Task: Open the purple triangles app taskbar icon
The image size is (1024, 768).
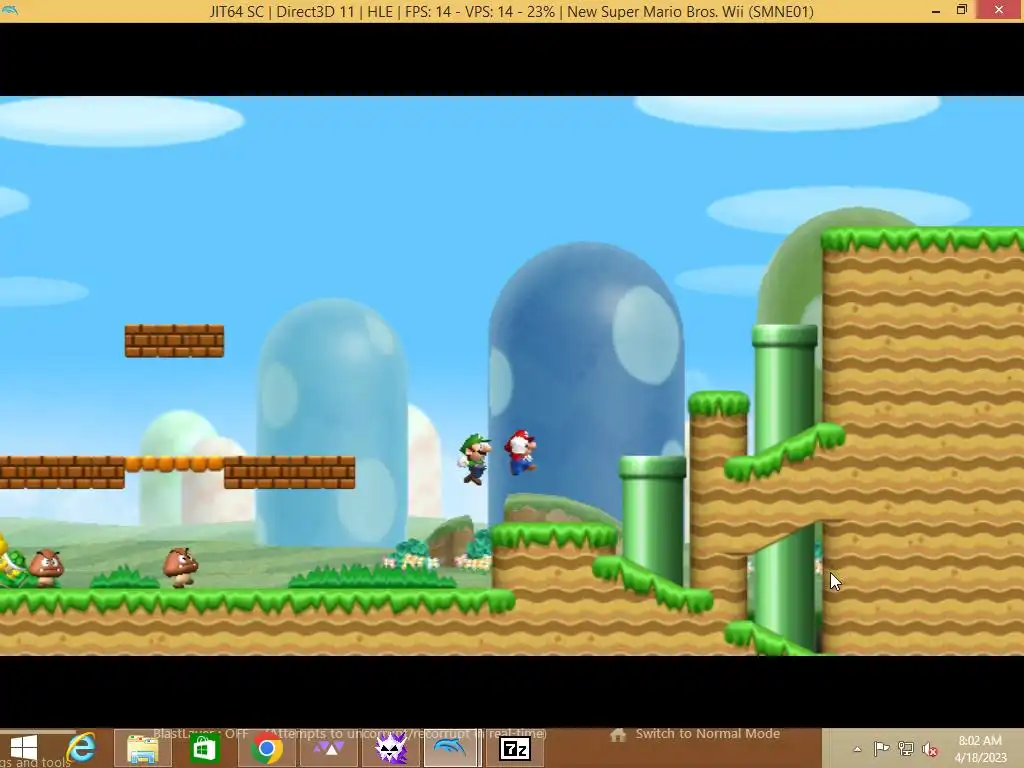Action: click(x=329, y=748)
